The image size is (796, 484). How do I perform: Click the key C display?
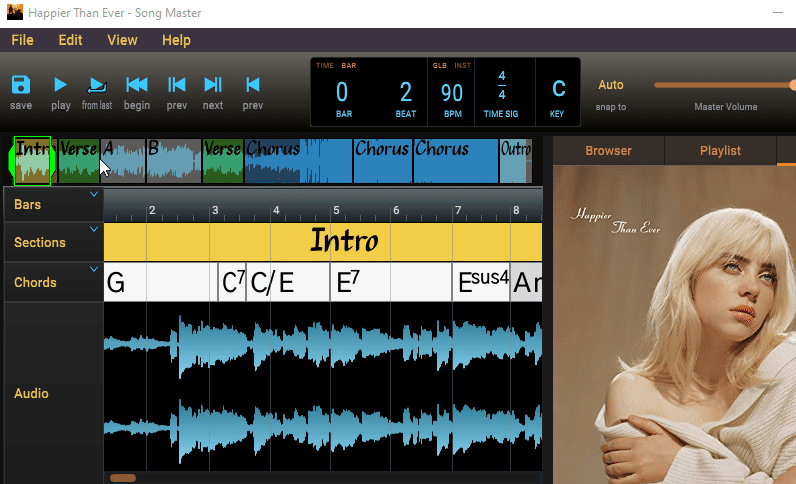(558, 89)
